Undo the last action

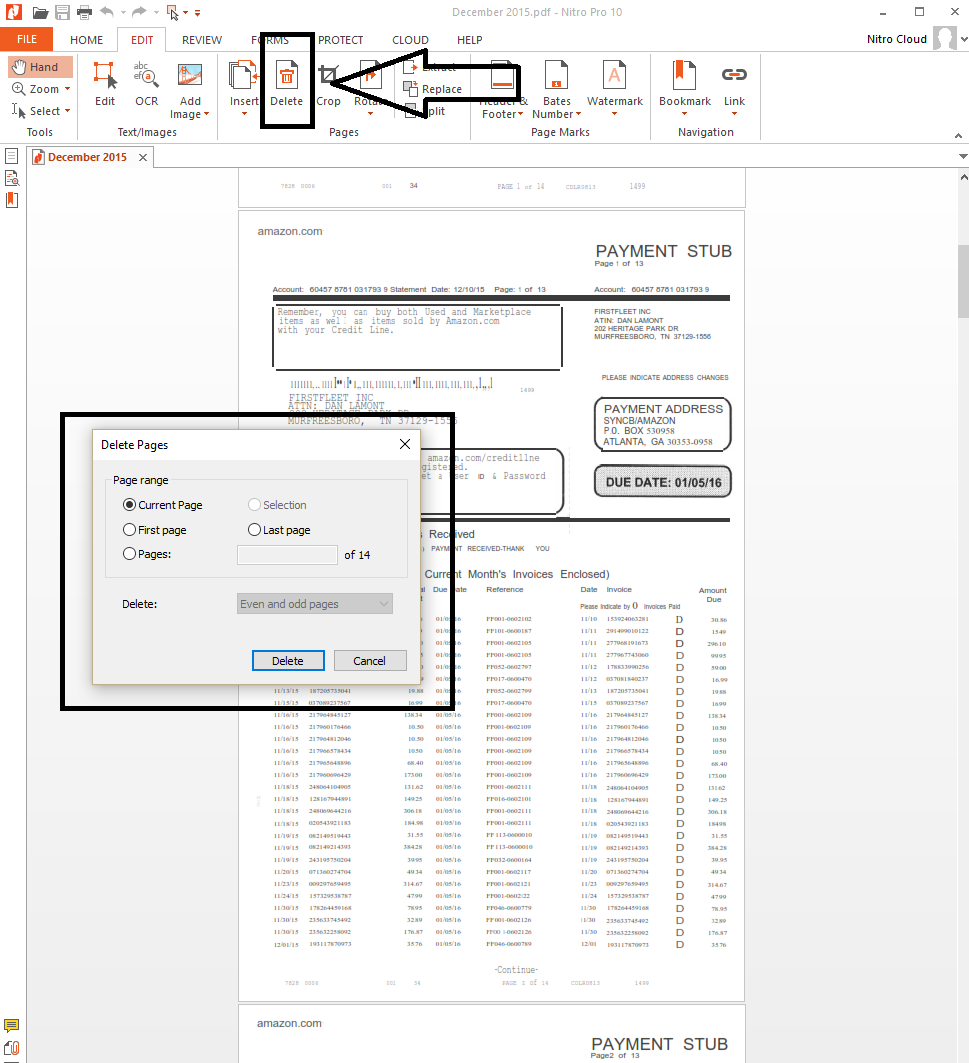point(106,12)
